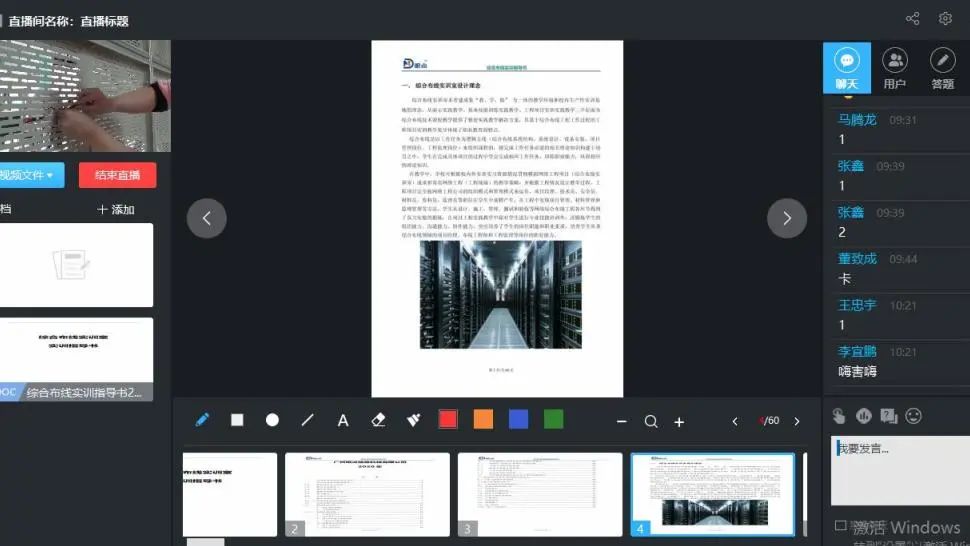Viewport: 970px width, 546px height.
Task: Go to previous page in page counter
Action: 735,422
